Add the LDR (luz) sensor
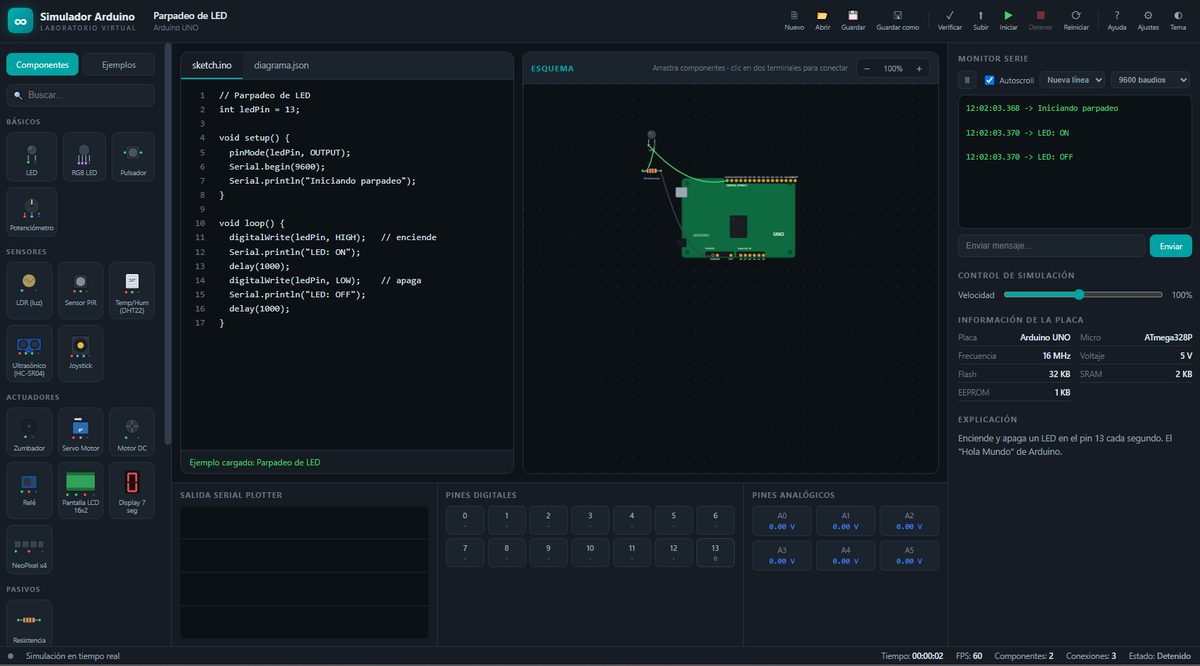1200x666 pixels. (x=30, y=290)
